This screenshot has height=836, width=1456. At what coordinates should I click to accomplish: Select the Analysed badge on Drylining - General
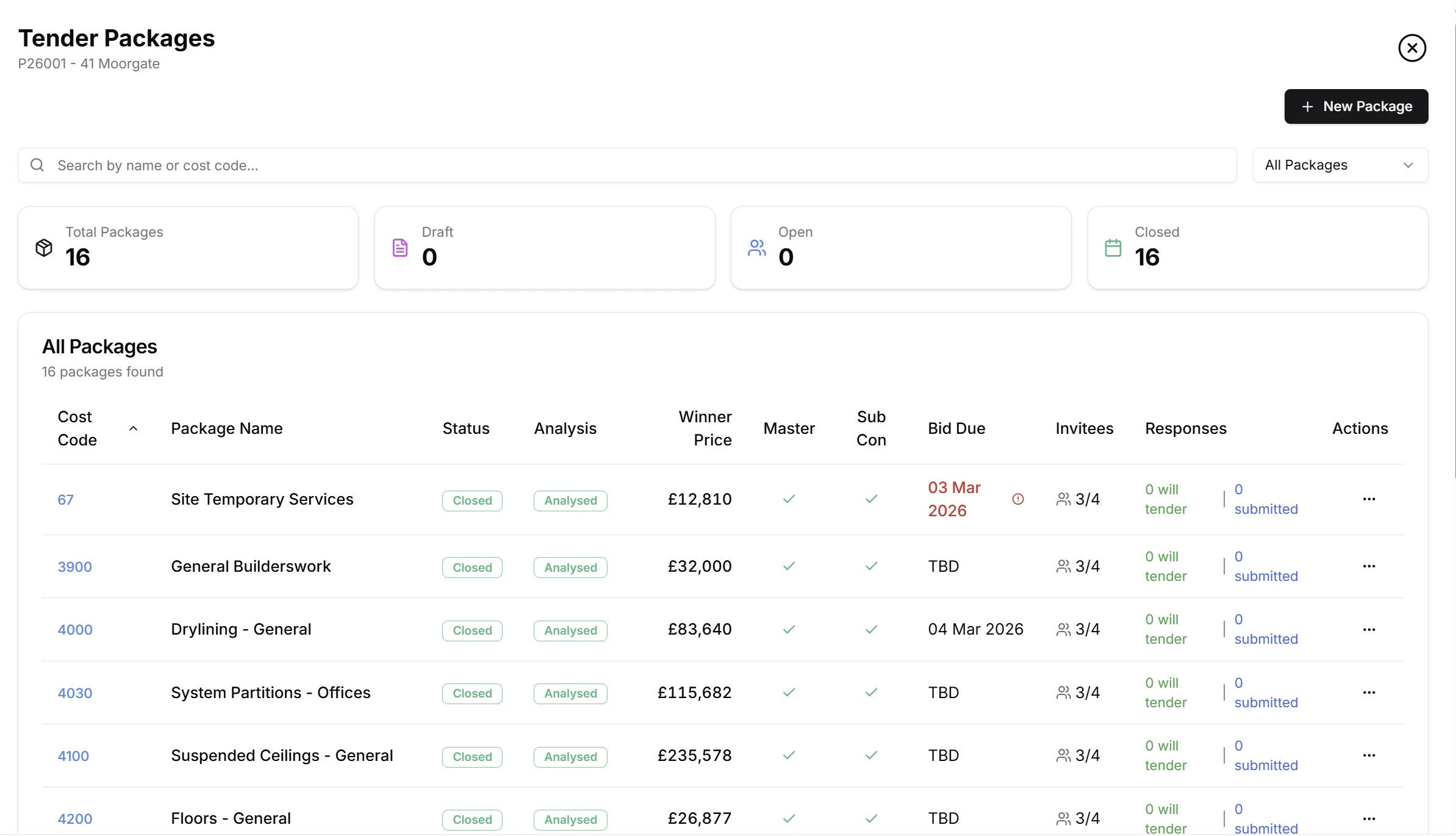pos(569,630)
